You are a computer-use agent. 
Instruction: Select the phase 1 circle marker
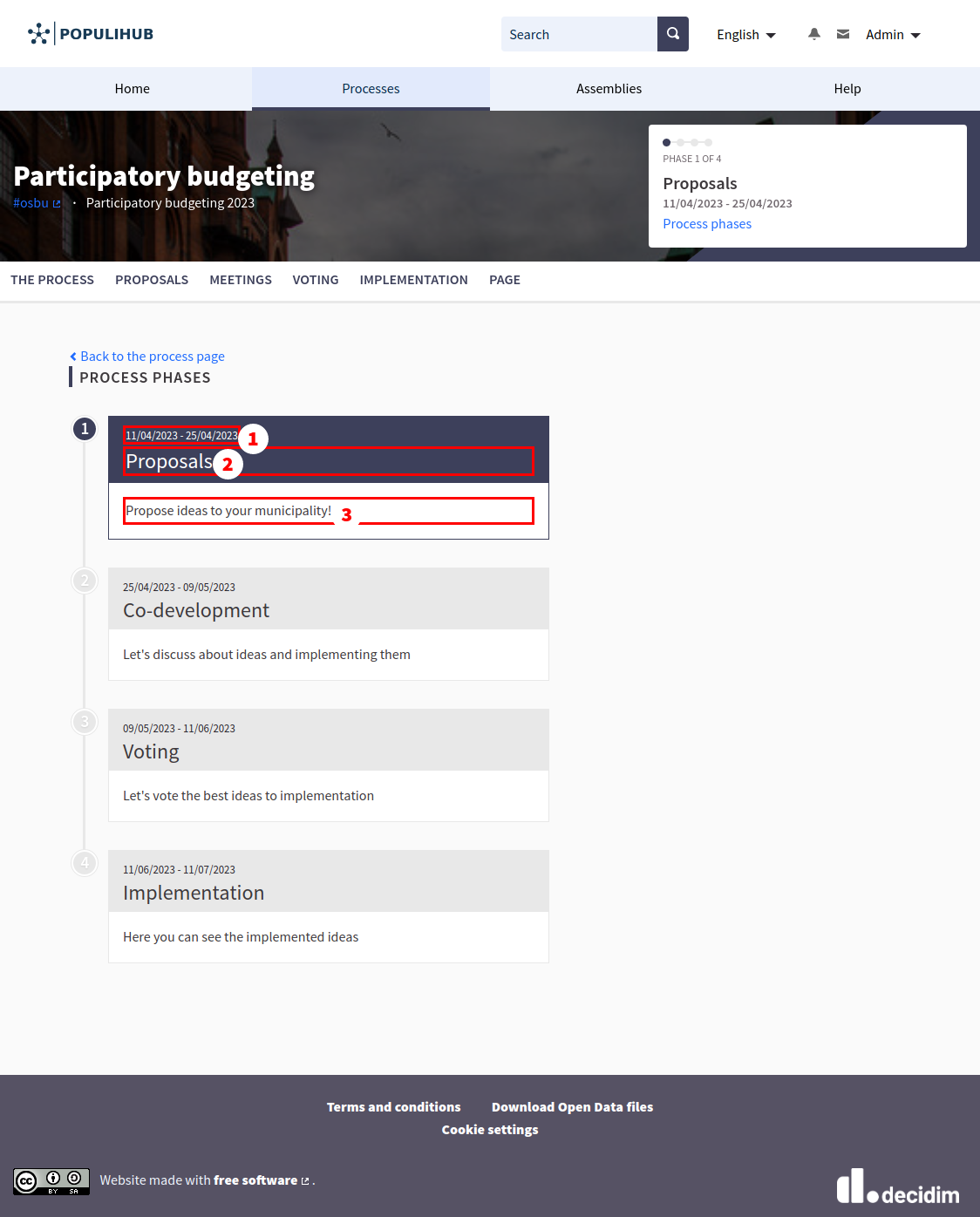click(x=85, y=429)
